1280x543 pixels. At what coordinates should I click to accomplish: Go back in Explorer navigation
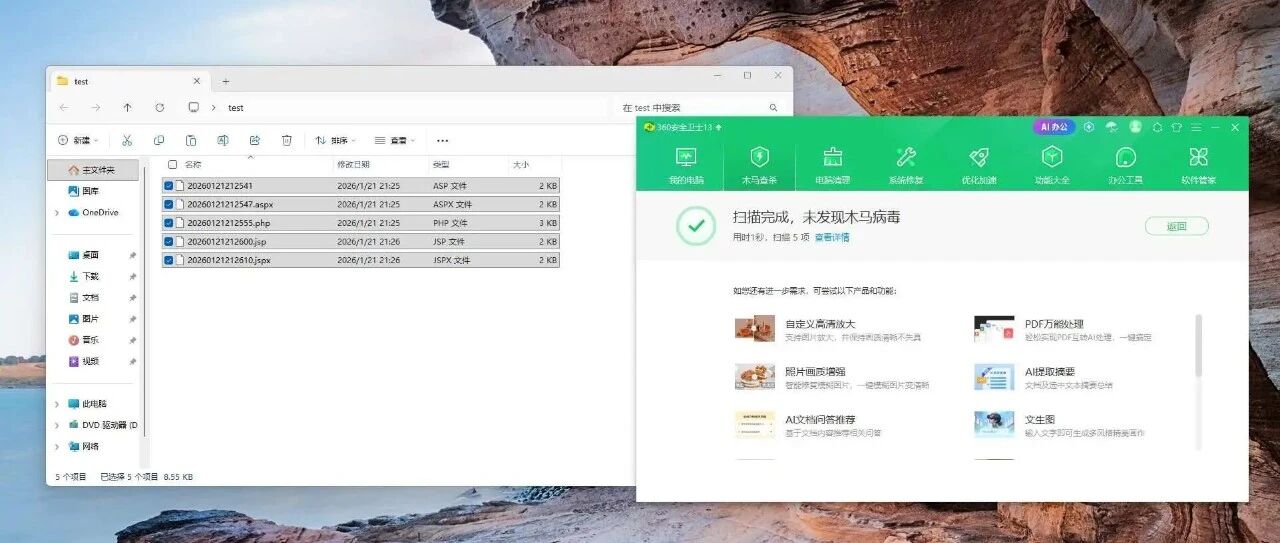pos(64,108)
